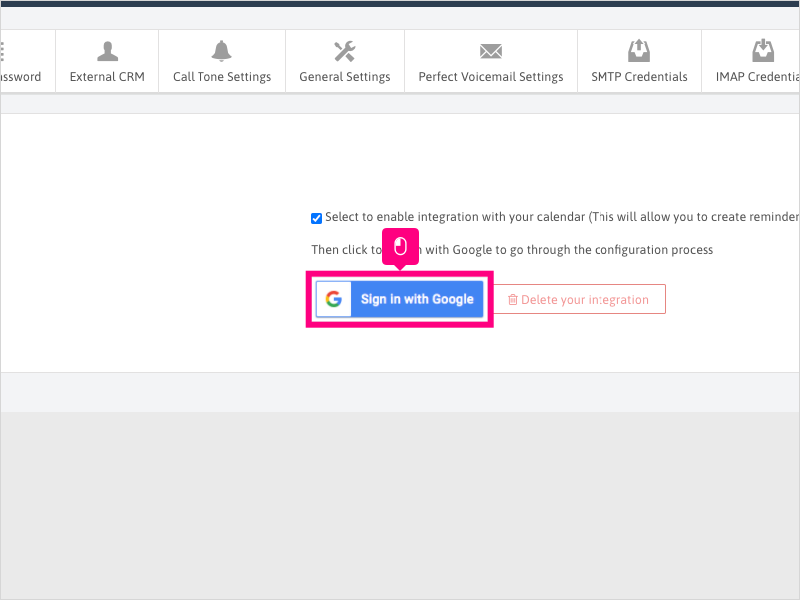The width and height of the screenshot is (800, 600).
Task: Go to Perfect Voicemail Settings tab
Action: click(491, 61)
